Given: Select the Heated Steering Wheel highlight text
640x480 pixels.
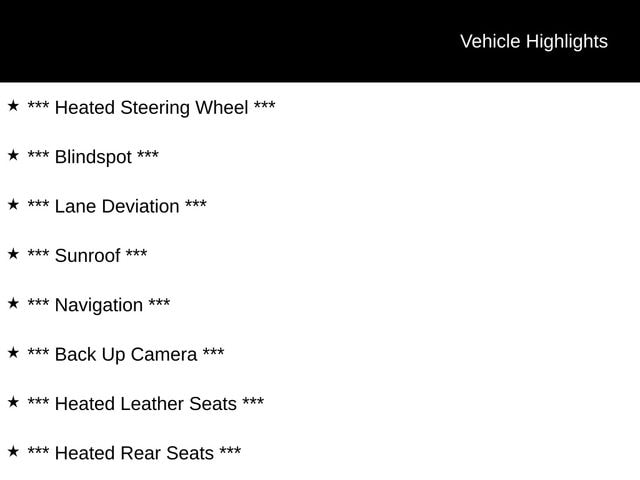Looking at the screenshot, I should 151,108.
